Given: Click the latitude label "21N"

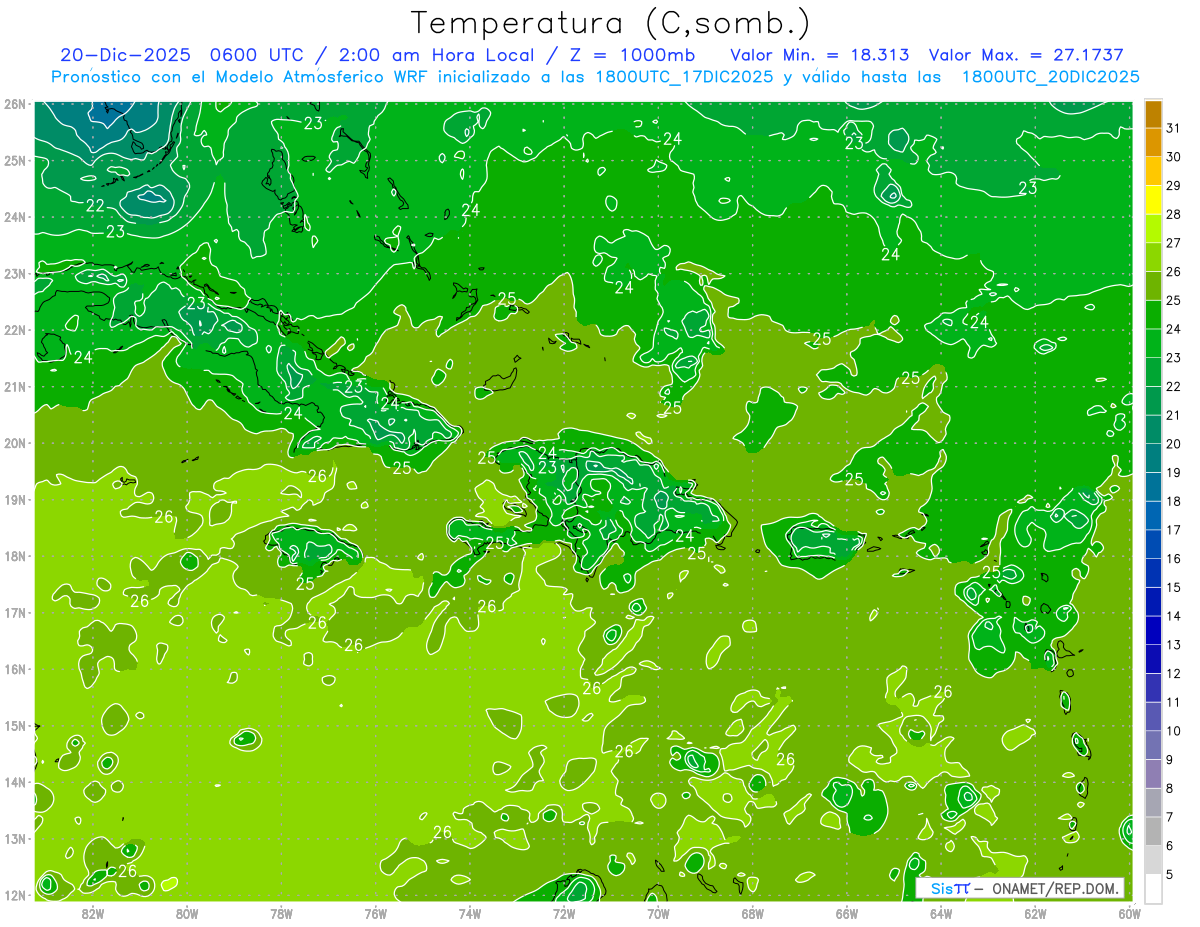Looking at the screenshot, I should 14,386.
